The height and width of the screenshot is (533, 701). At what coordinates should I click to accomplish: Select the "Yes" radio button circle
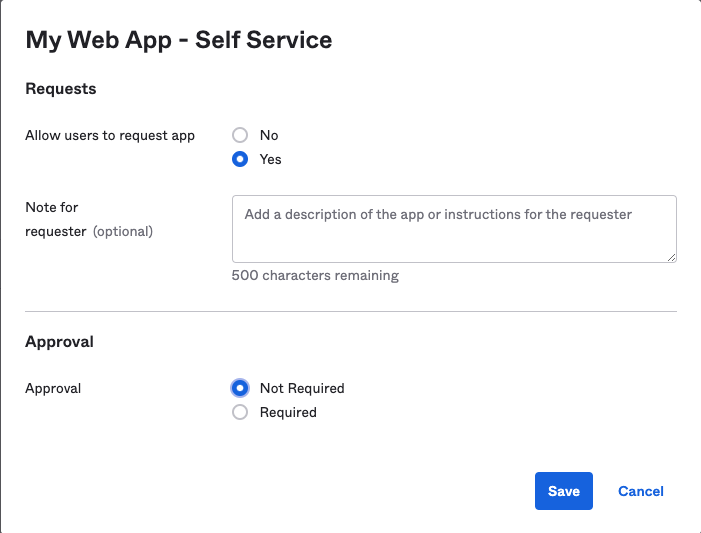240,159
